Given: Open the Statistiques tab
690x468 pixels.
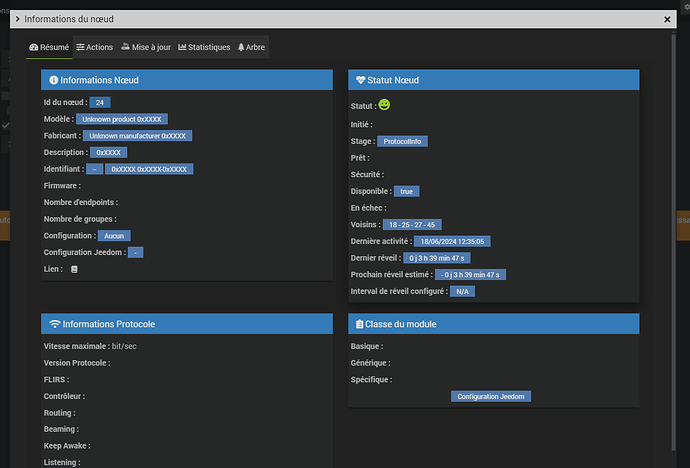Looking at the screenshot, I should click(204, 47).
